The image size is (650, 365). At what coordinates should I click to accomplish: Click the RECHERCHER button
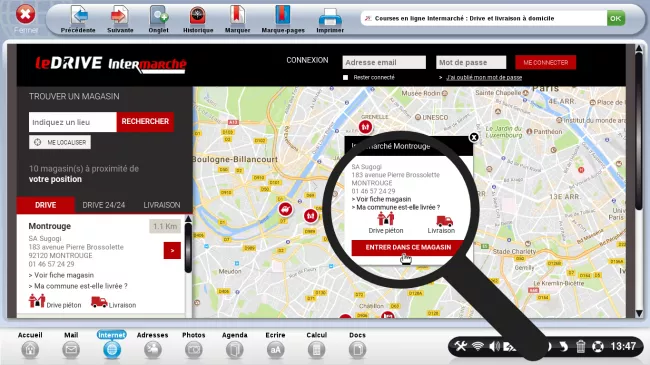(145, 122)
